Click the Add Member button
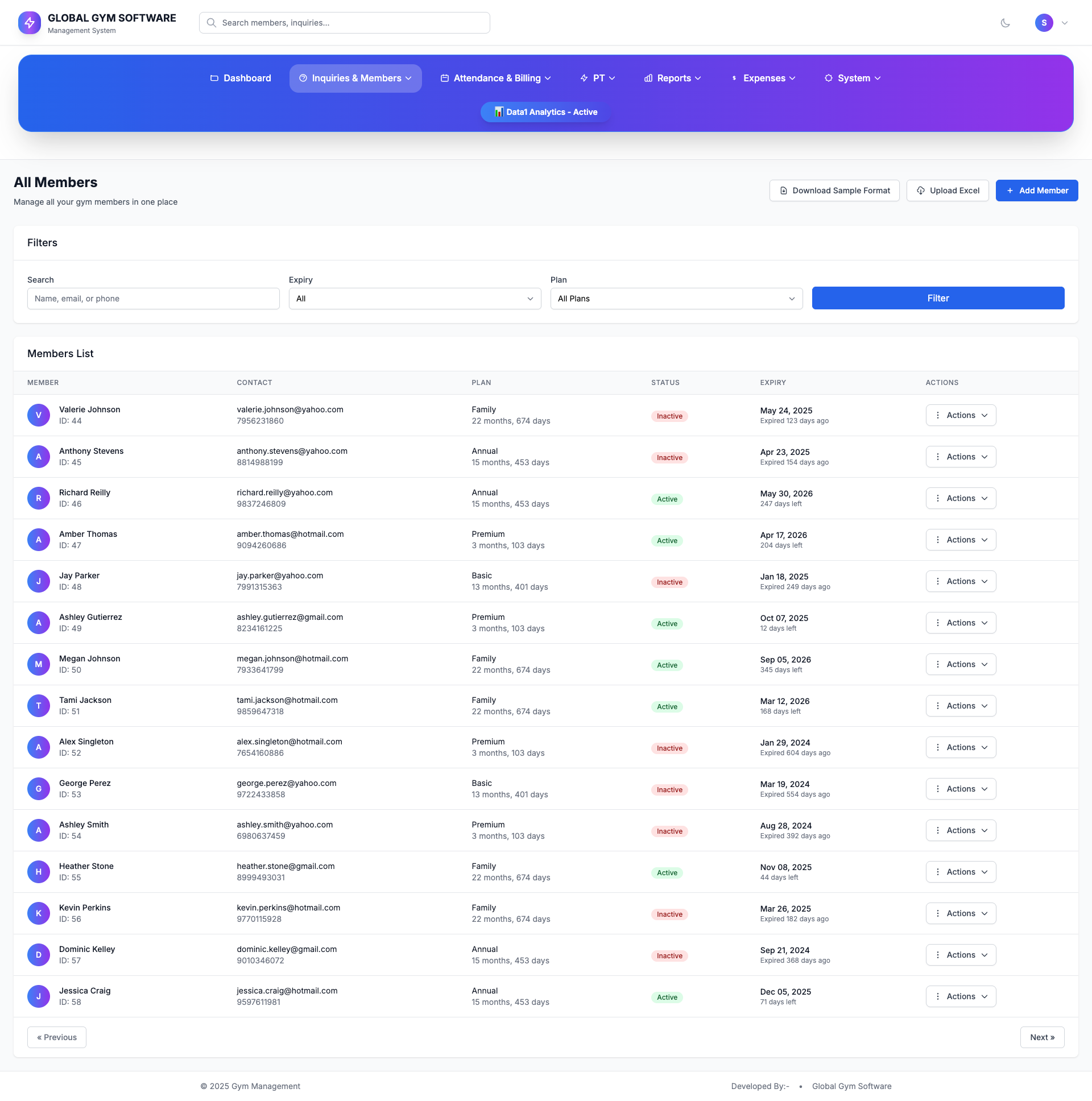Image resolution: width=1092 pixels, height=1101 pixels. click(x=1036, y=191)
